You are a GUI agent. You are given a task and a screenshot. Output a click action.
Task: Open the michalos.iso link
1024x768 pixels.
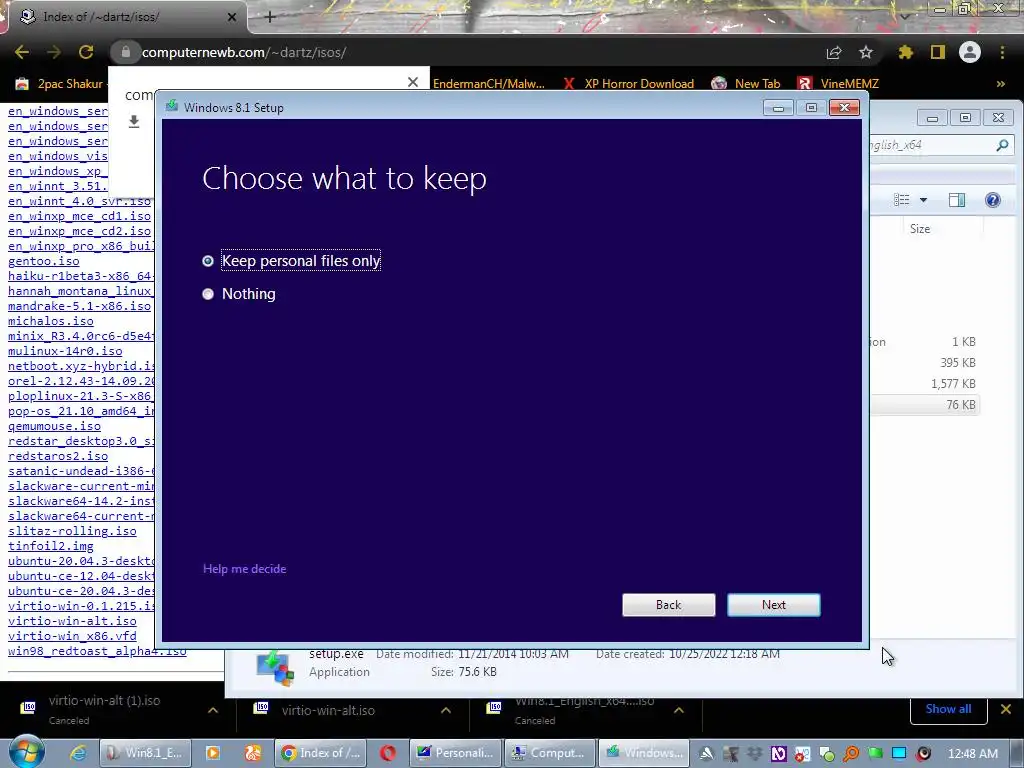coord(51,321)
